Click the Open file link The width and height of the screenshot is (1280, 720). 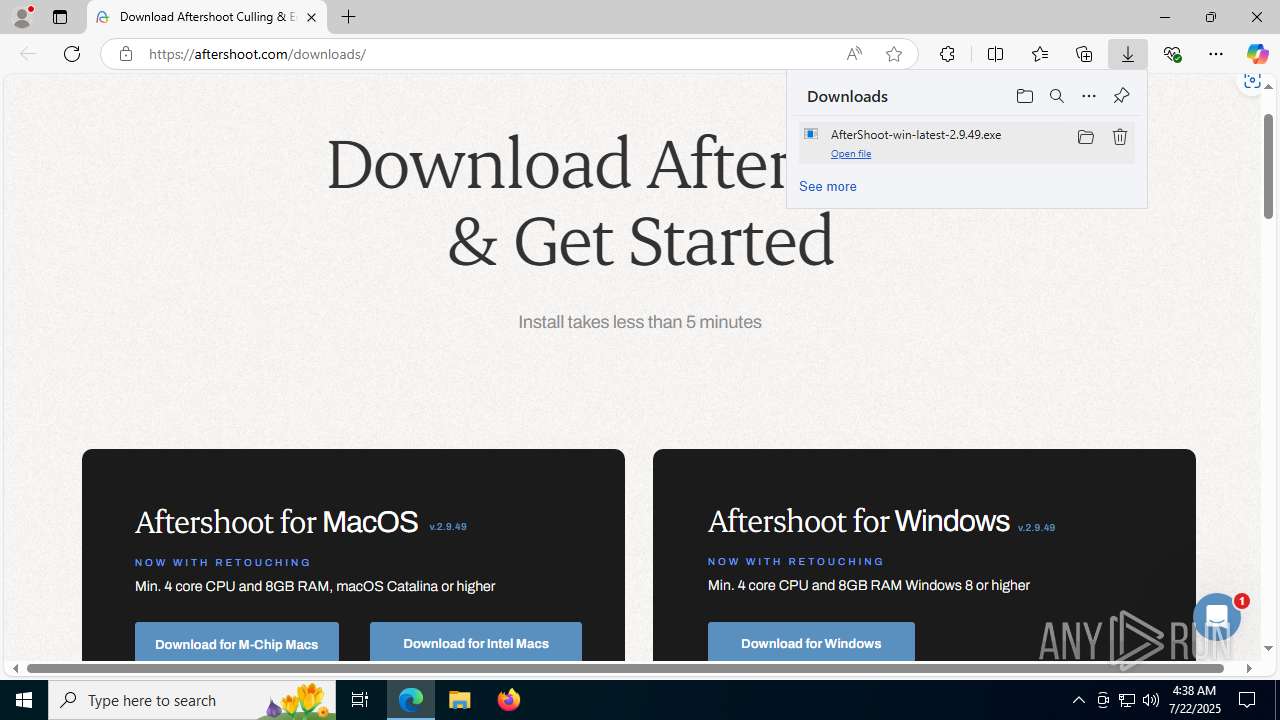(851, 154)
